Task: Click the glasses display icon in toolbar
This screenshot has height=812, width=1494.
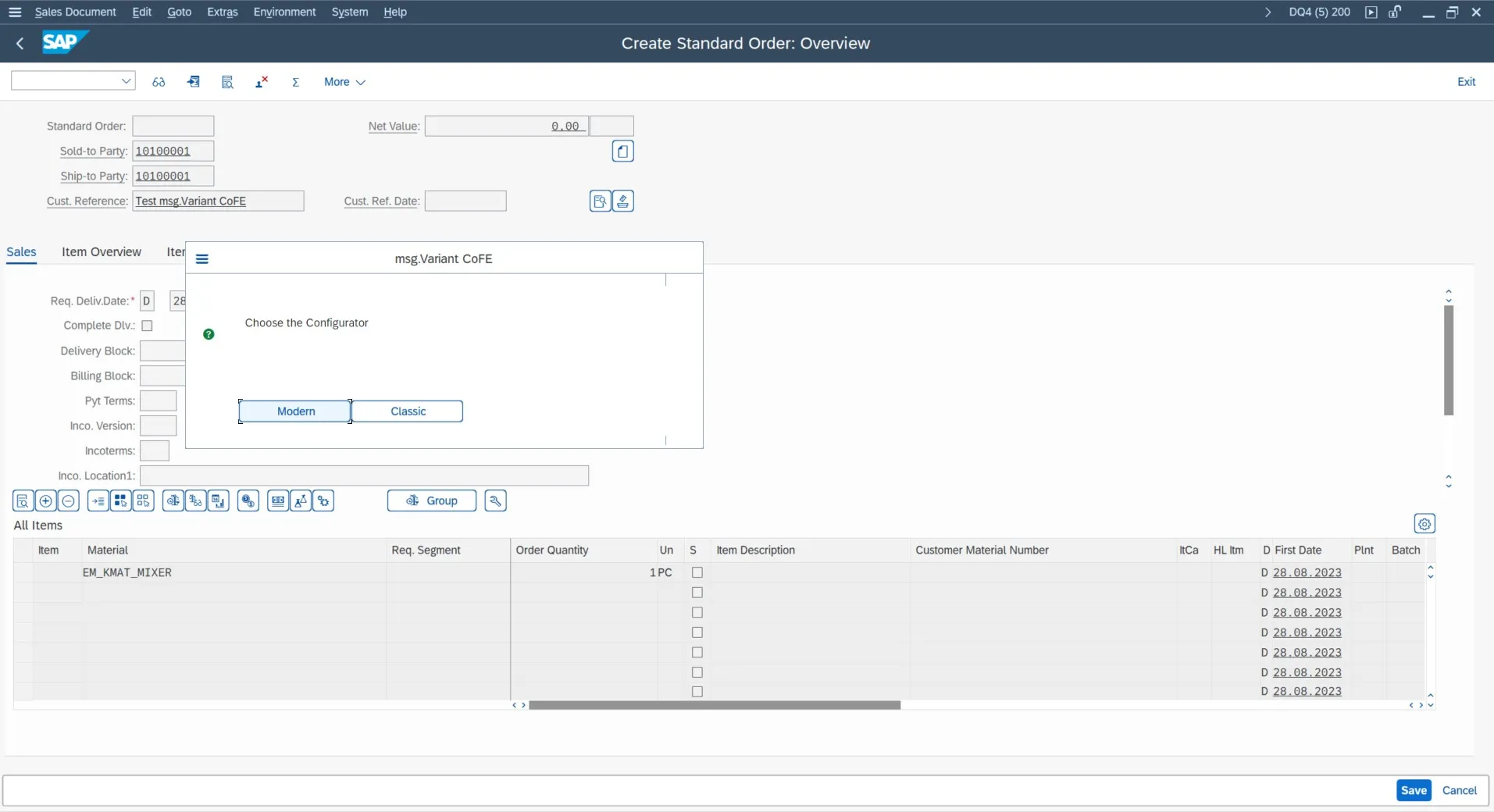Action: point(159,82)
